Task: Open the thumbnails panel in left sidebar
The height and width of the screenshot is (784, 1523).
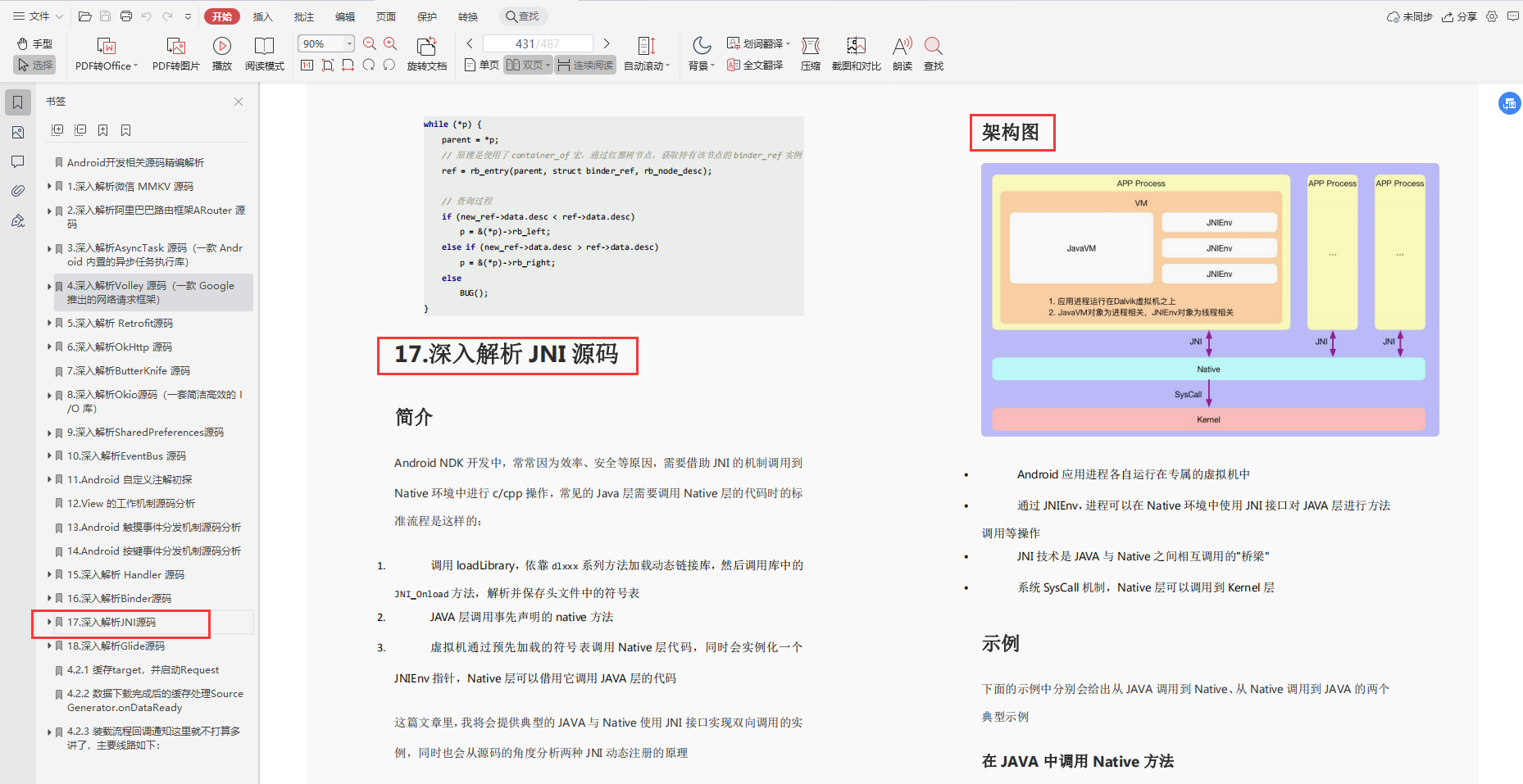Action: click(x=18, y=132)
